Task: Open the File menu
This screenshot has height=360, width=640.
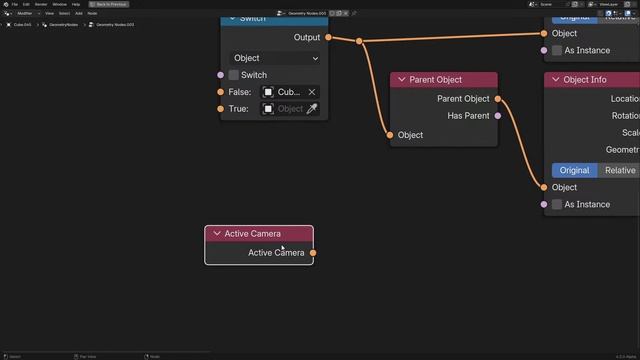Action: [x=15, y=4]
